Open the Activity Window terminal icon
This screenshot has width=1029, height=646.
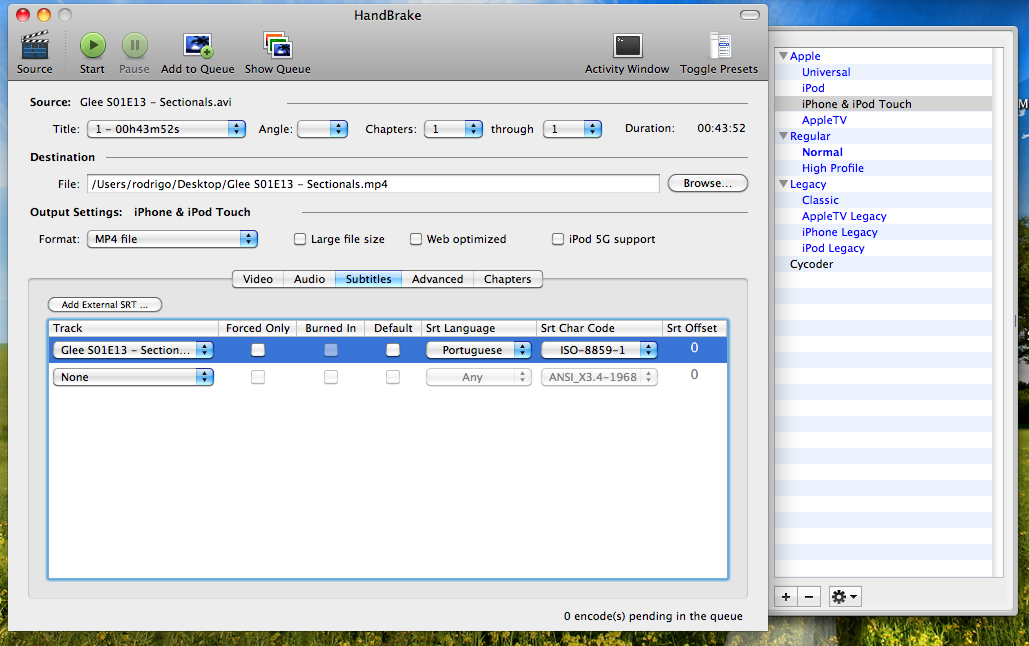click(x=627, y=46)
